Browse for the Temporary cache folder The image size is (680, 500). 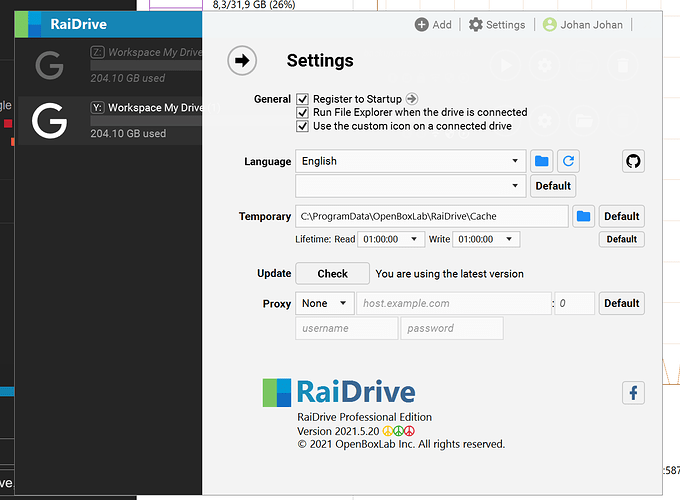coord(583,216)
